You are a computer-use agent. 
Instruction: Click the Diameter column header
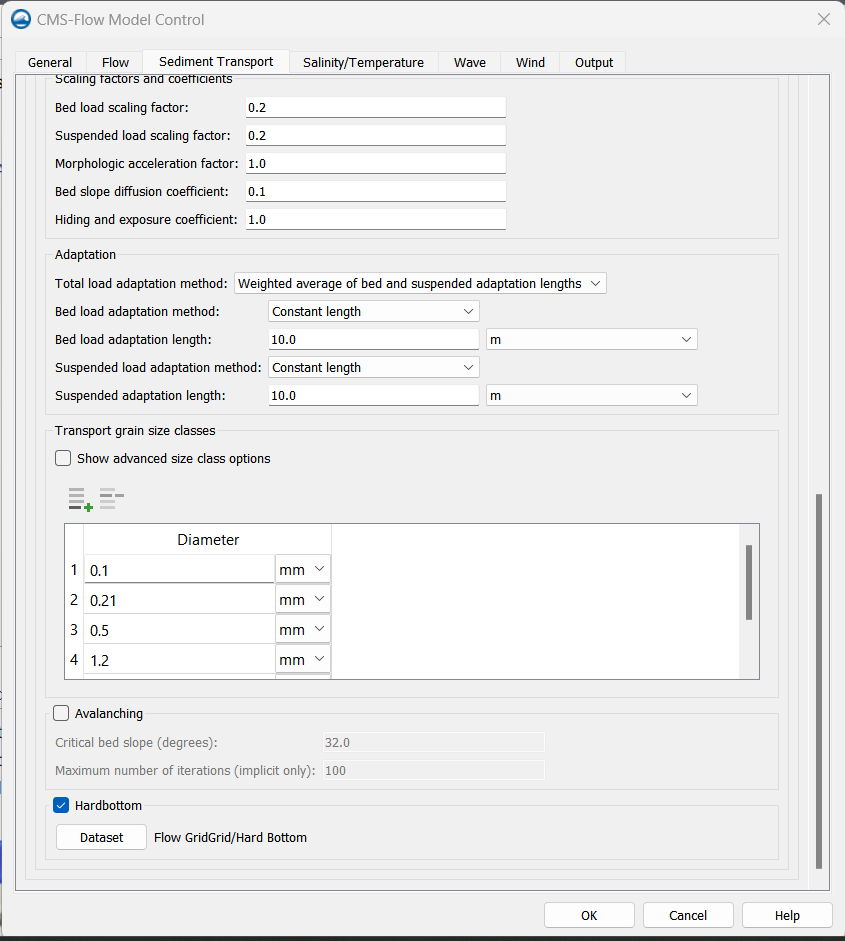pyautogui.click(x=208, y=540)
